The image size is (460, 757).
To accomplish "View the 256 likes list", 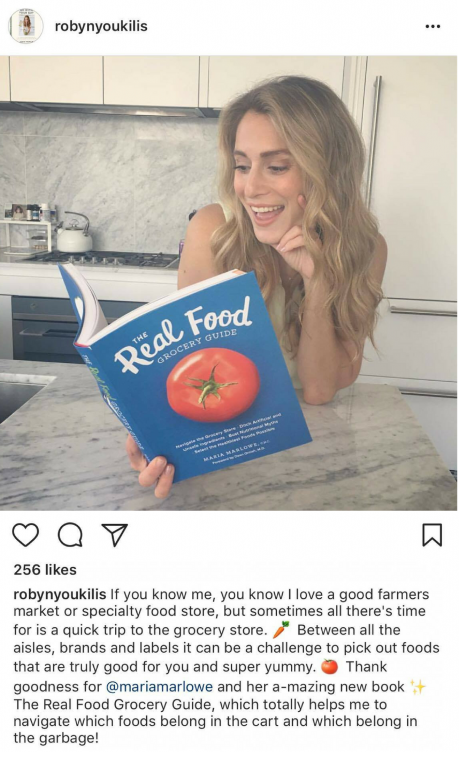I will tap(45, 570).
